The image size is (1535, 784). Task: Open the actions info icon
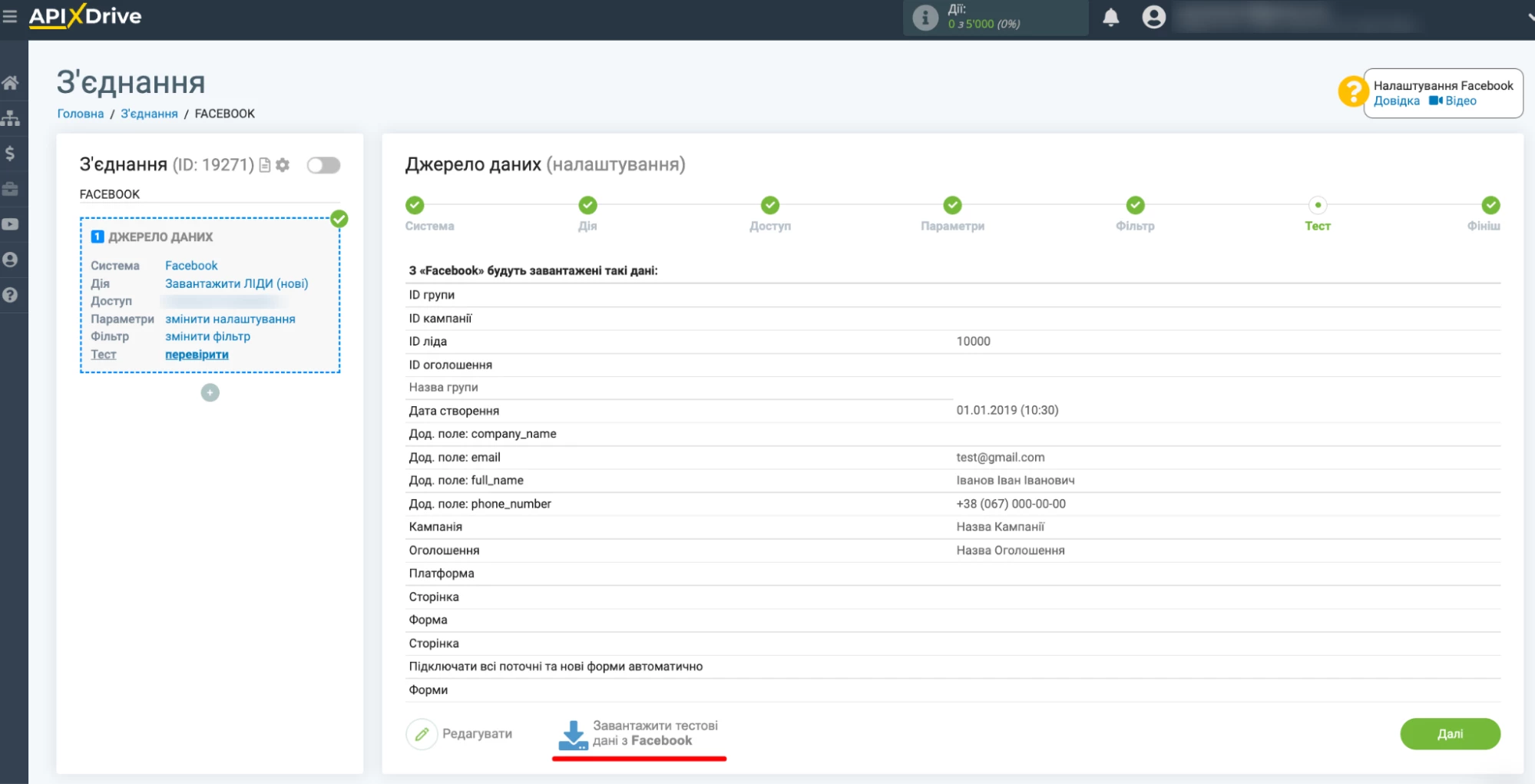coord(925,17)
